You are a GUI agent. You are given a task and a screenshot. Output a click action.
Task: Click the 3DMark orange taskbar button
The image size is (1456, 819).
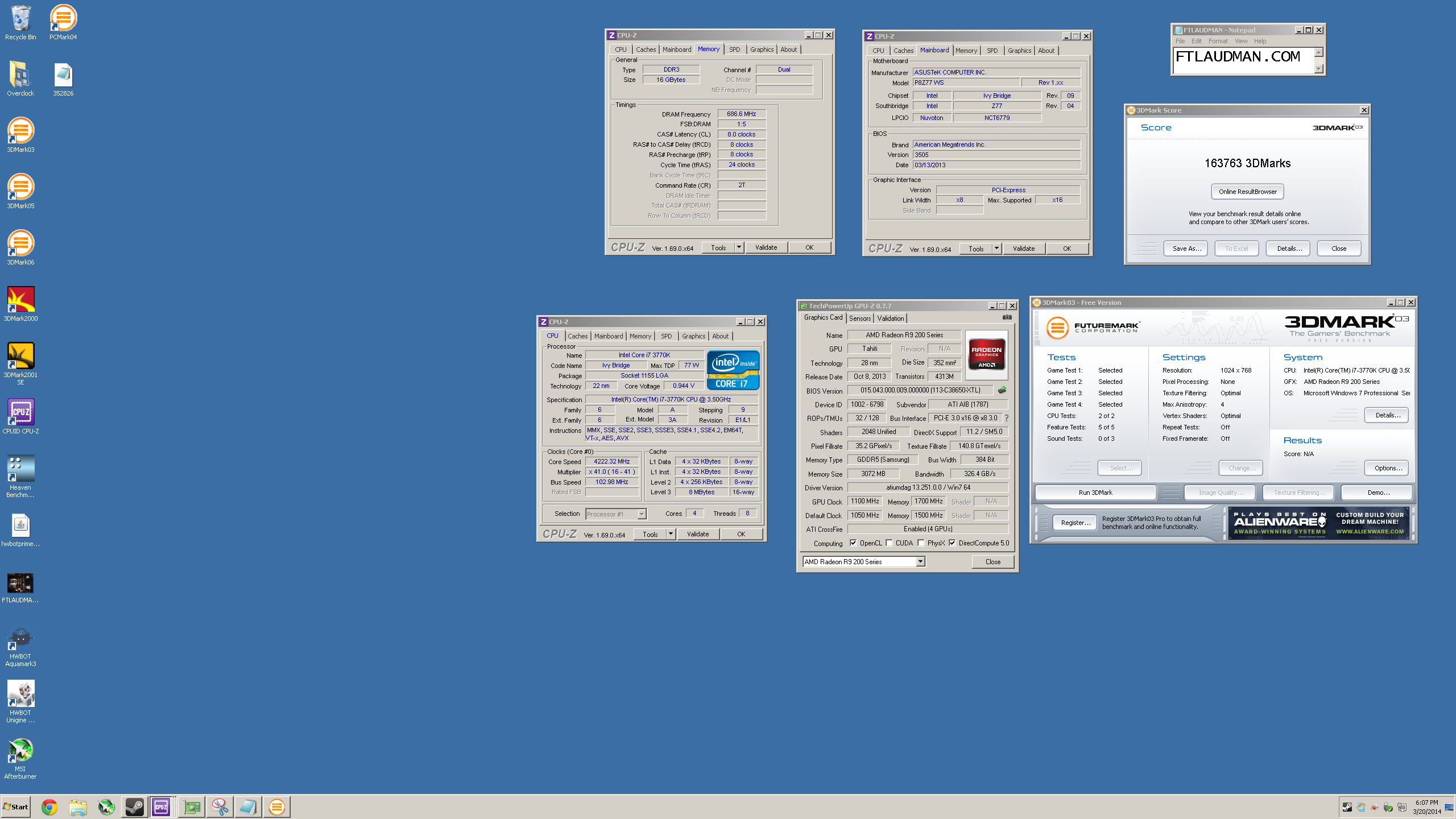click(276, 807)
